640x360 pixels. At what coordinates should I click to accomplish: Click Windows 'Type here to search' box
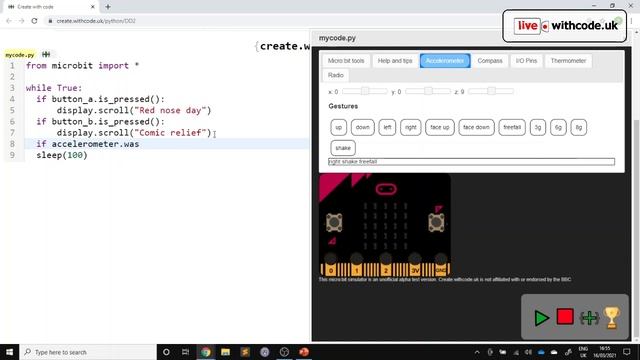[88, 352]
